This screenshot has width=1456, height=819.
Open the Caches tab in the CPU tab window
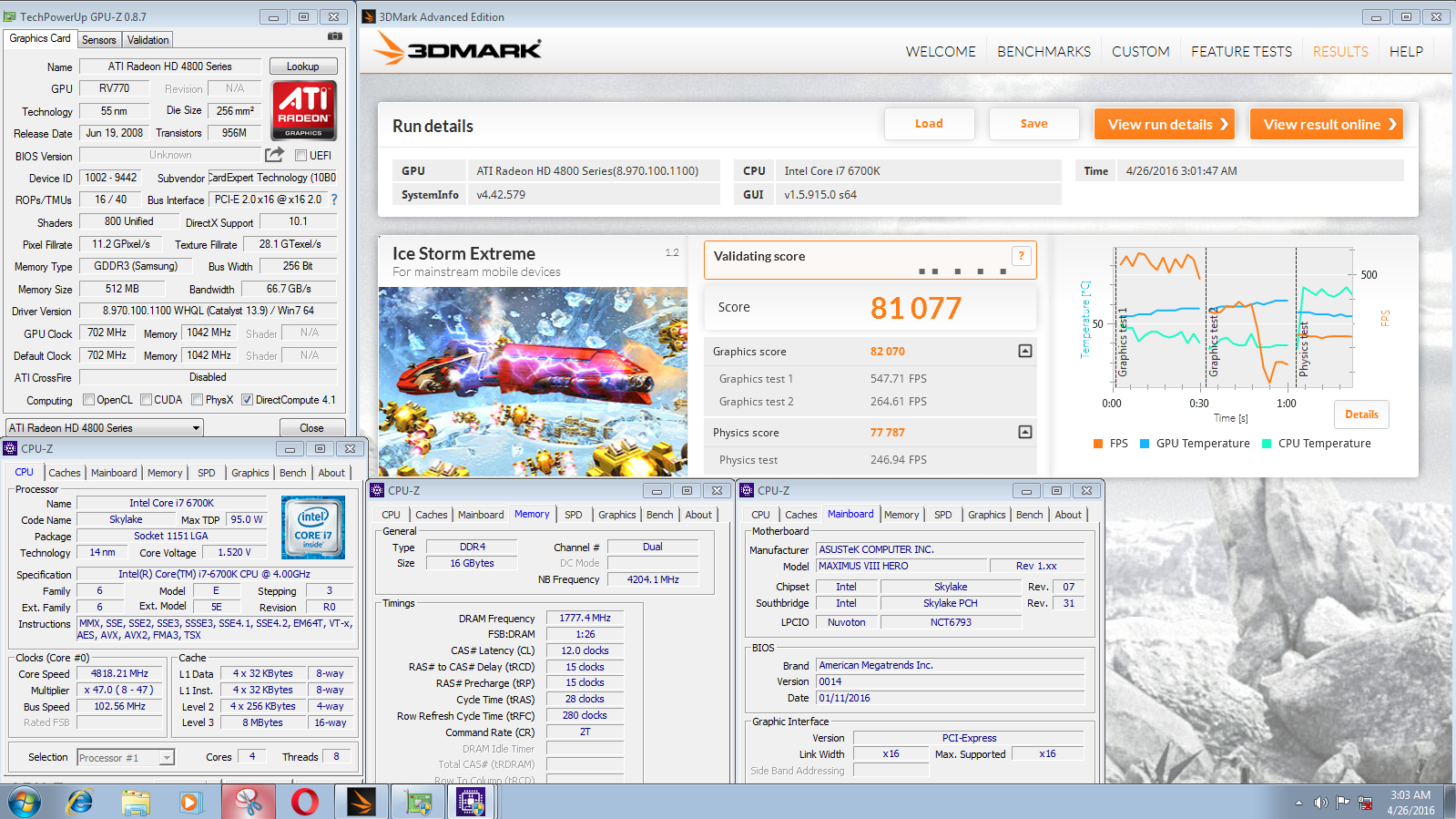65,473
